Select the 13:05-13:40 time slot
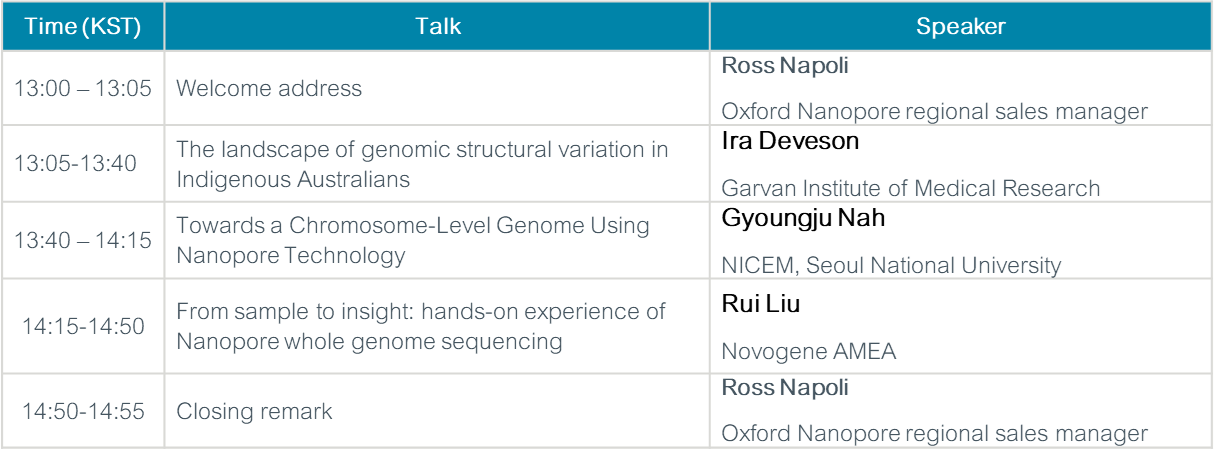 point(76,164)
